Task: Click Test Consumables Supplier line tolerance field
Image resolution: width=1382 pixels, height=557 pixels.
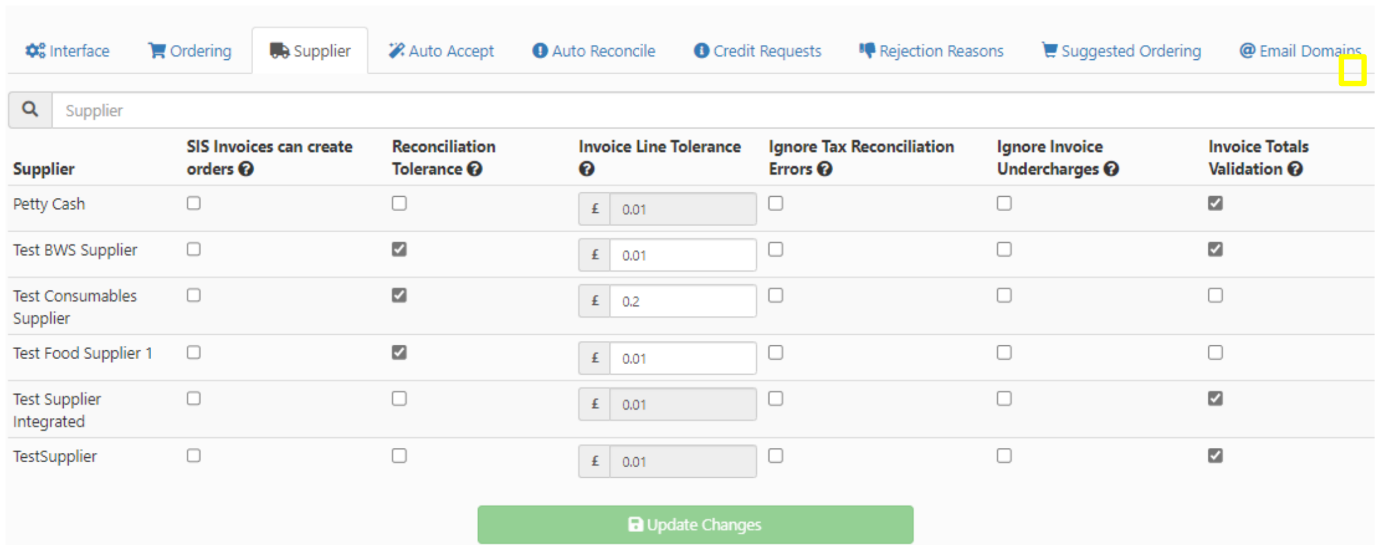Action: click(x=682, y=301)
